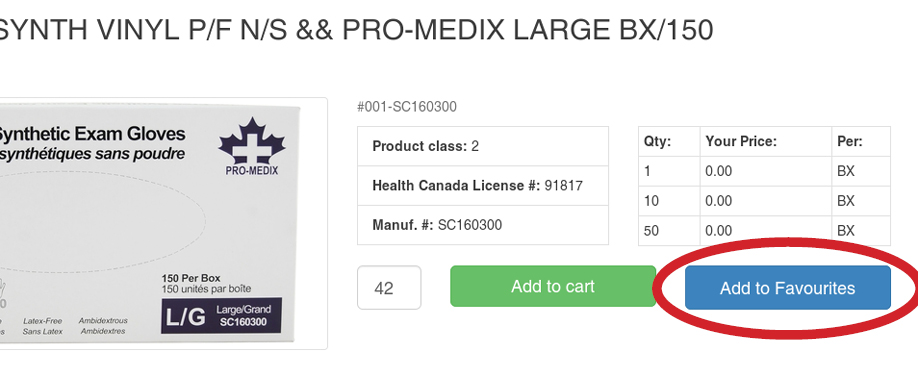Open the glove box product image
The image size is (918, 381).
(163, 224)
